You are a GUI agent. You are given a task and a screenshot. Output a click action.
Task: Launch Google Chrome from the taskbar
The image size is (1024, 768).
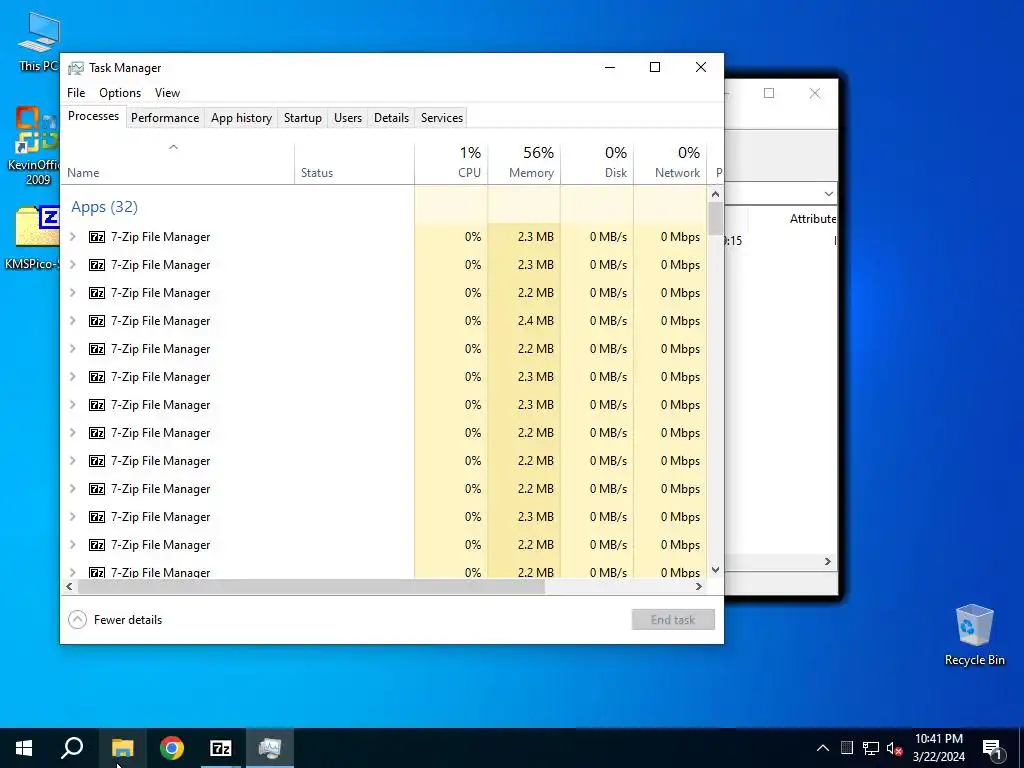click(x=172, y=748)
